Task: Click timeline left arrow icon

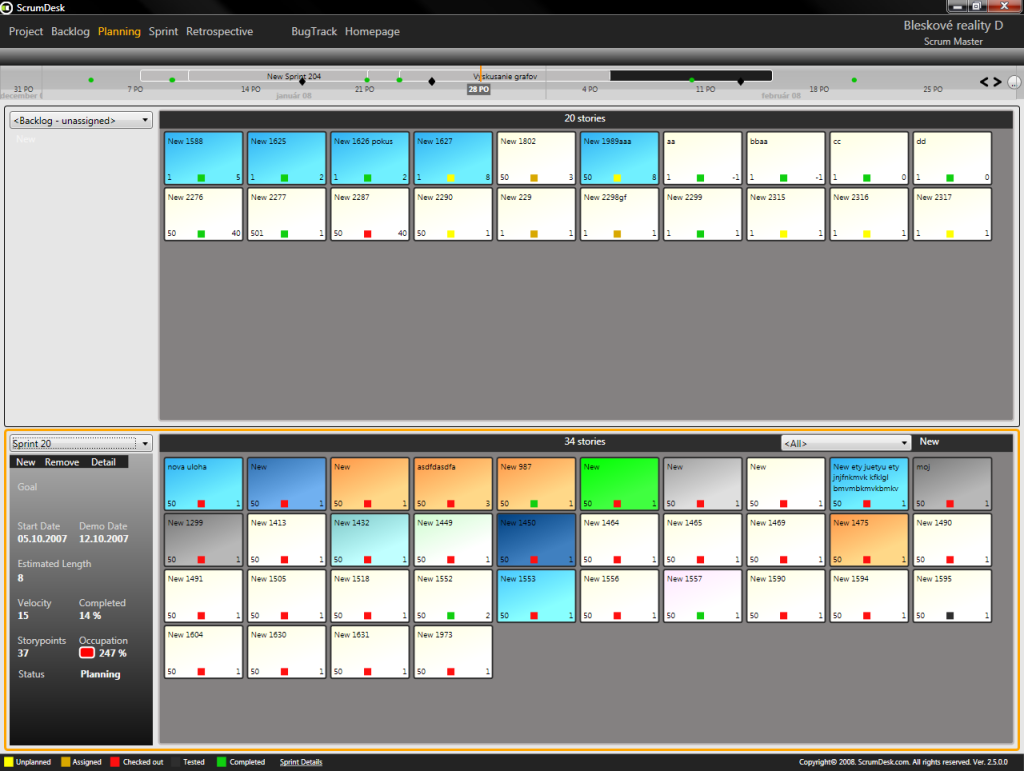Action: [984, 82]
